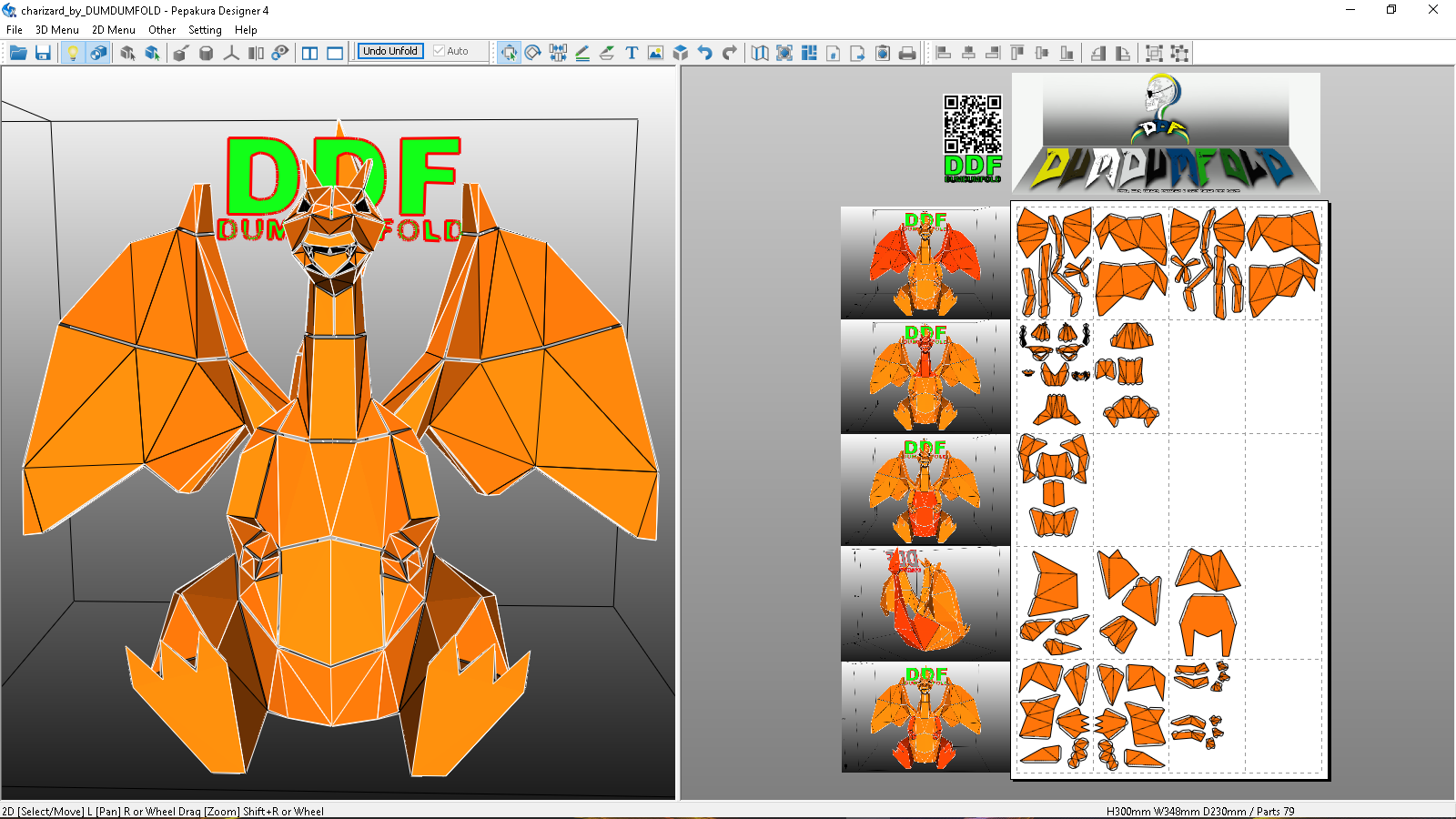Click the mirror flip model icon
The height and width of the screenshot is (819, 1456).
256,53
